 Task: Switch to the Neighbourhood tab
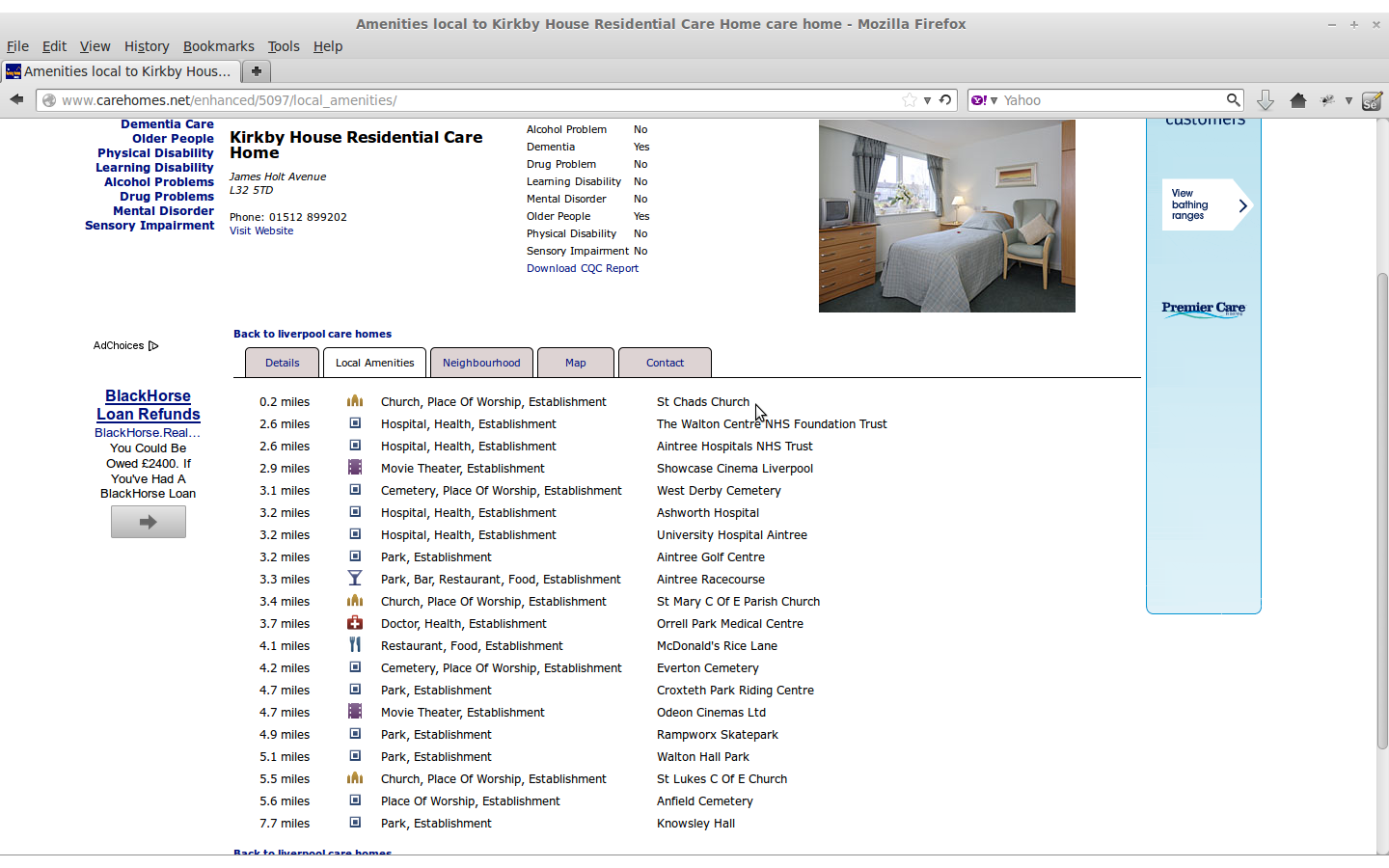pos(481,362)
